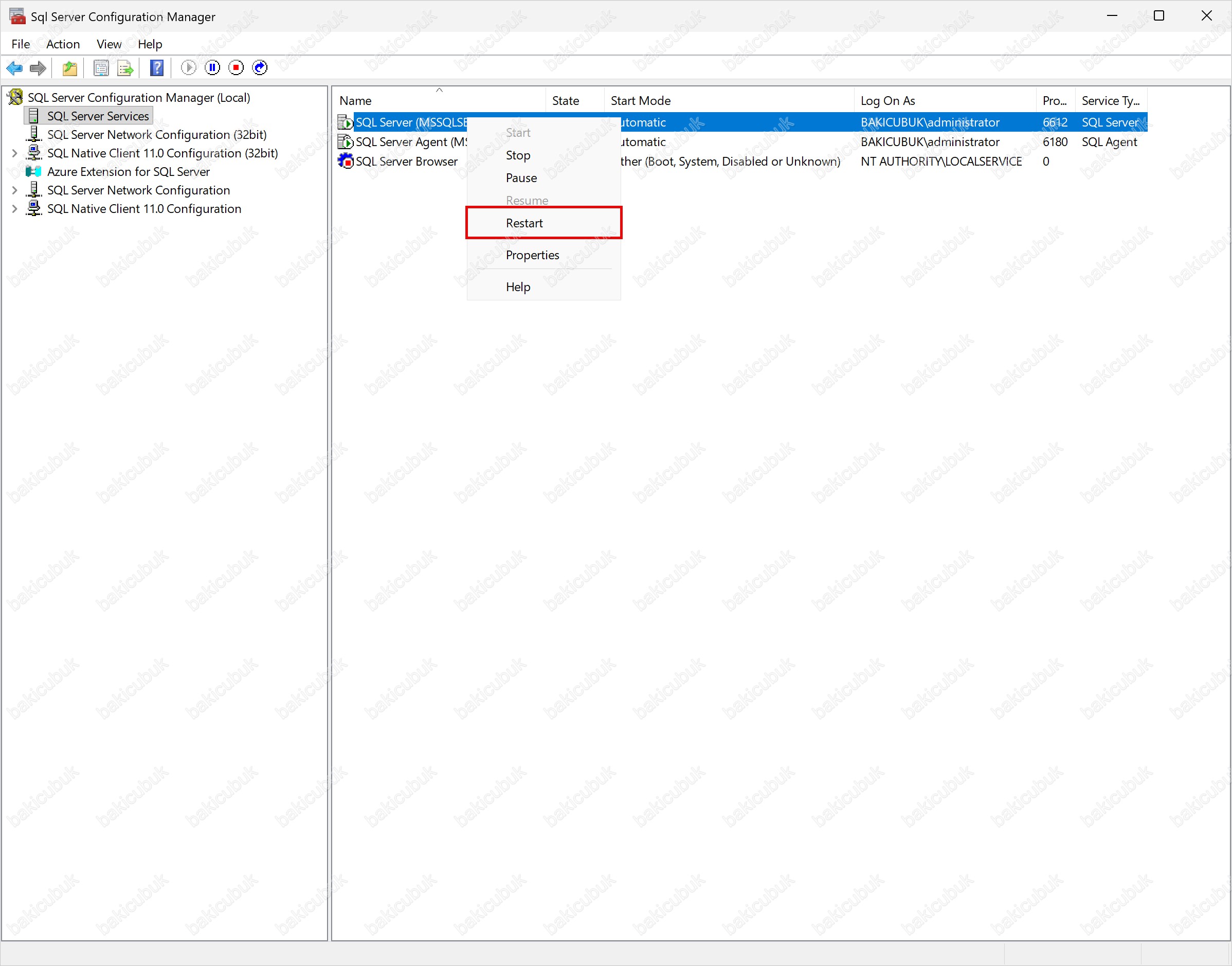The image size is (1232, 966).
Task: Expand SQL Native Client 11.0 Configuration (32bit)
Action: (15, 153)
